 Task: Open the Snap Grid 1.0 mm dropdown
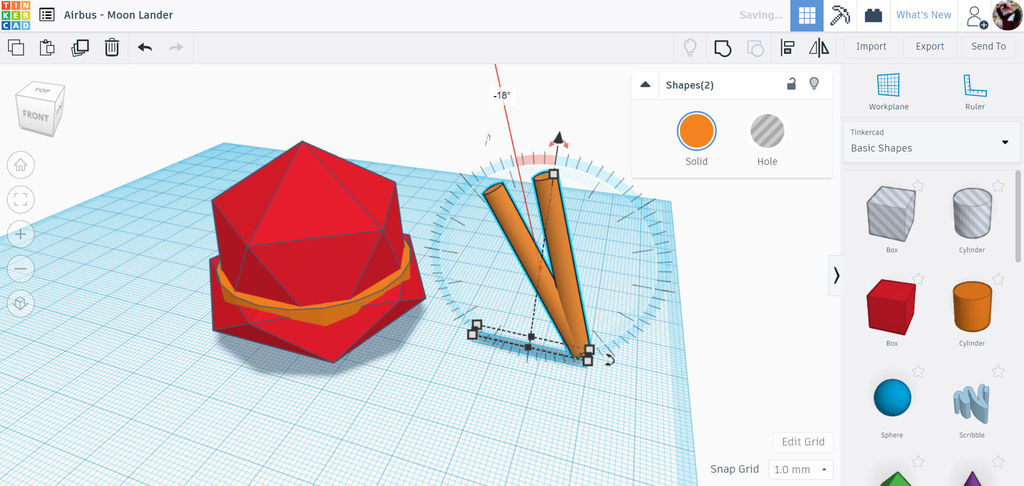click(801, 470)
